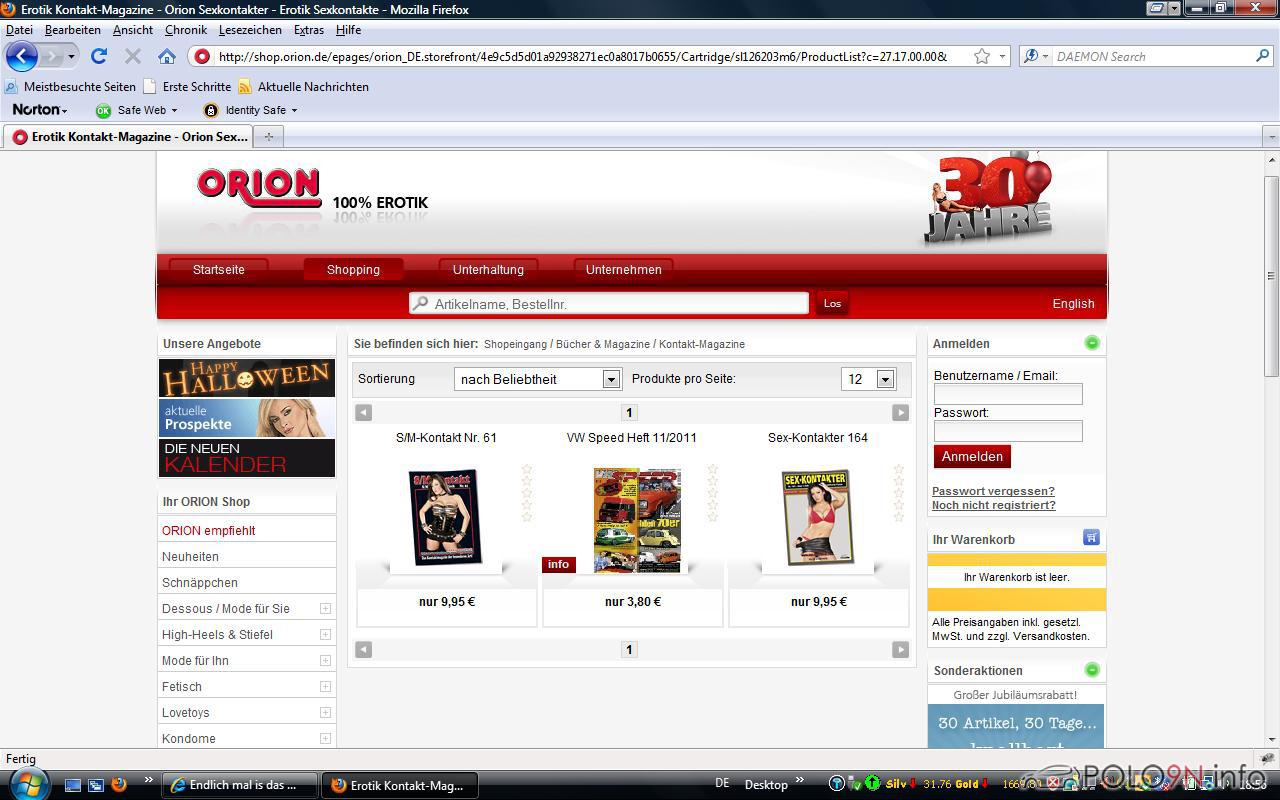Open the Lesezeichen menu
The height and width of the screenshot is (800, 1280).
coord(250,30)
